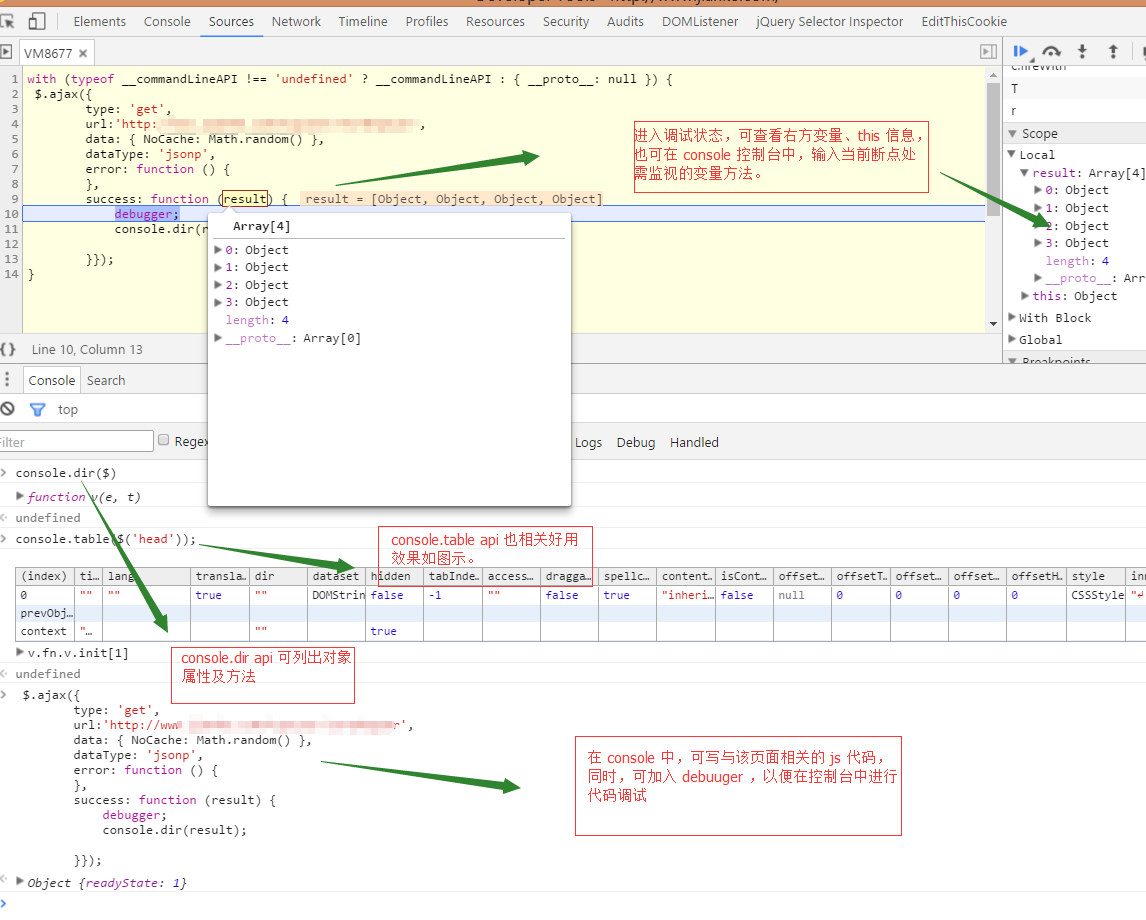This screenshot has height=920, width=1146.
Task: Toggle console filter funnel icon
Action: (x=37, y=409)
